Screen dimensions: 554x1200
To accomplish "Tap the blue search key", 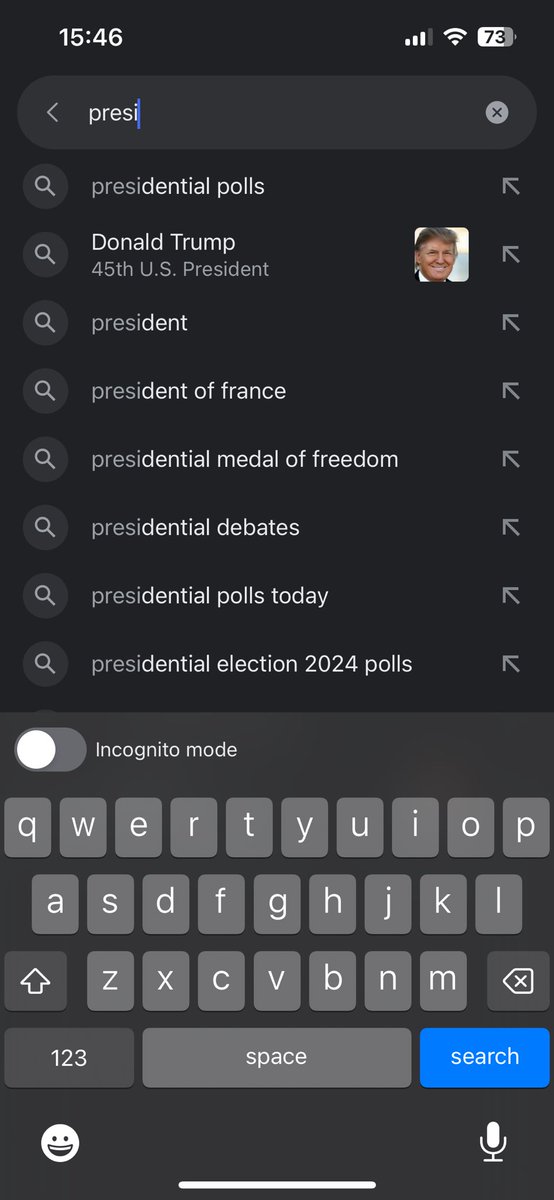I will [485, 1057].
